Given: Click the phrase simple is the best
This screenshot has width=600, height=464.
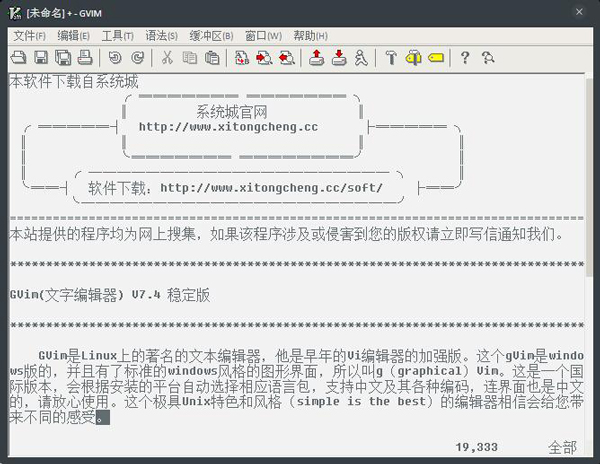Looking at the screenshot, I should tap(361, 402).
